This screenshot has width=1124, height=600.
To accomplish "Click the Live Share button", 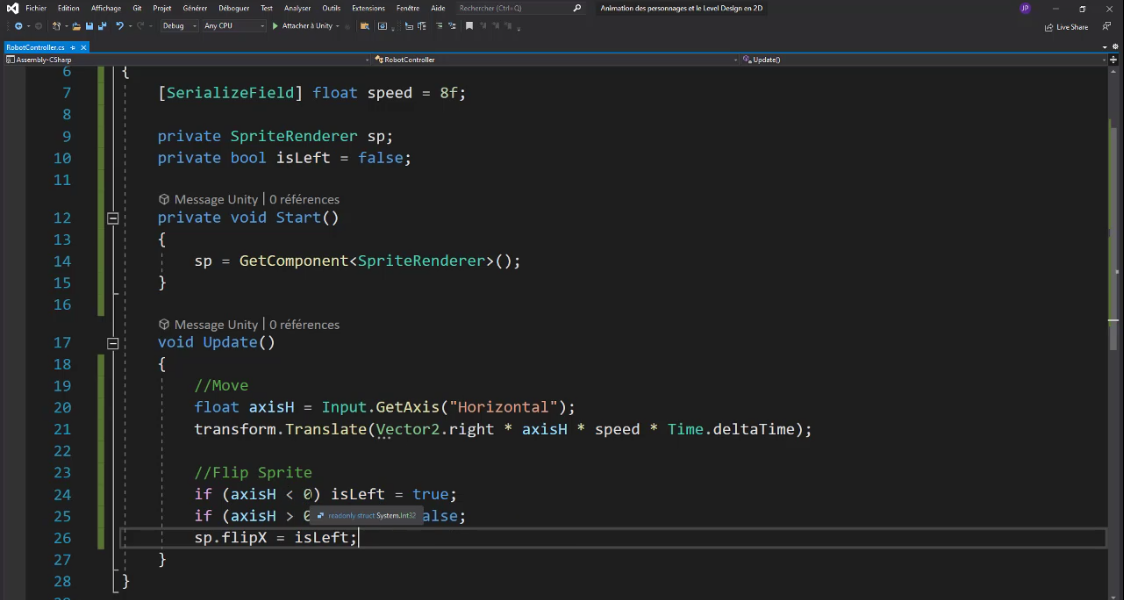I will tap(1066, 27).
